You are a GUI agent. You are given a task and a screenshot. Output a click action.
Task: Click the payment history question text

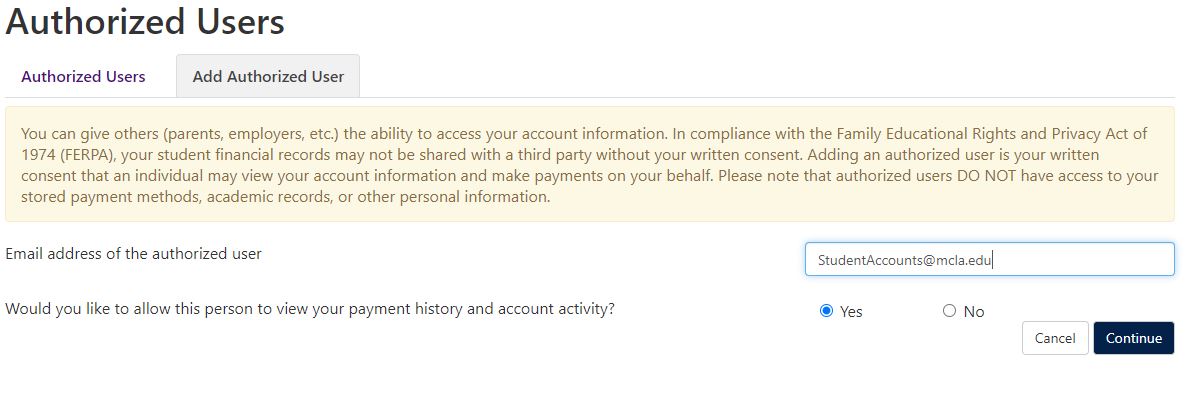click(310, 309)
